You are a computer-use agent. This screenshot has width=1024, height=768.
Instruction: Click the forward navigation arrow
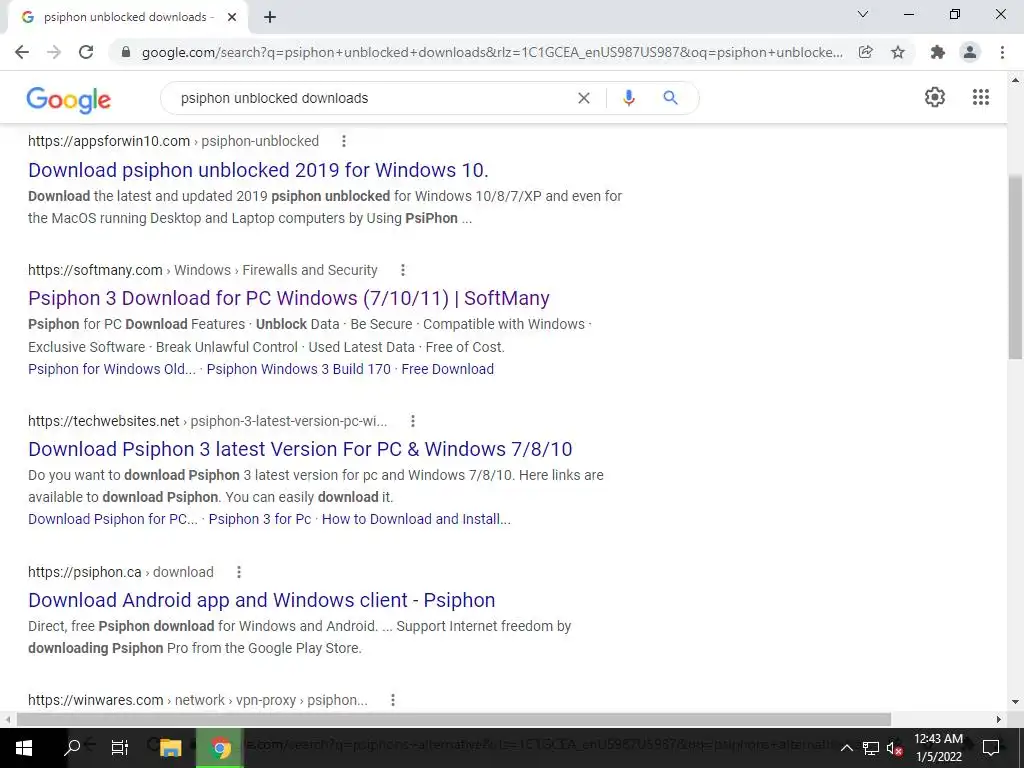(x=54, y=52)
